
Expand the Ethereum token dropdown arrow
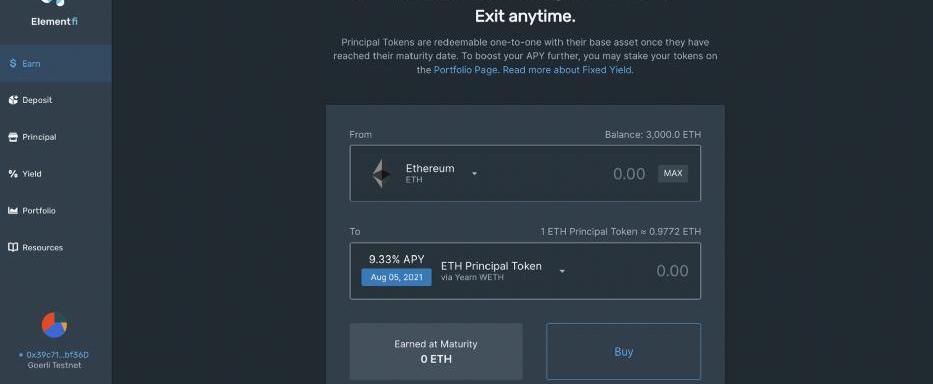(474, 174)
